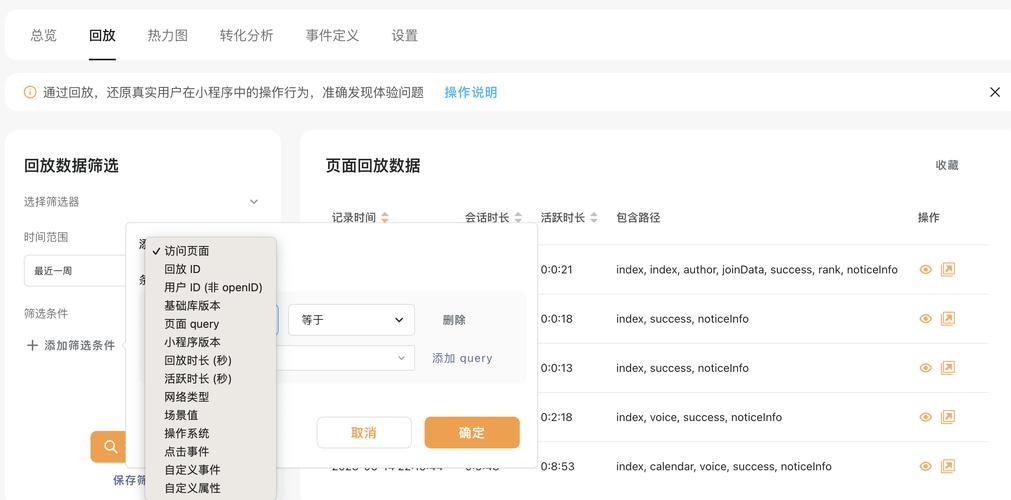
Task: Open the 总览 tab
Action: [x=43, y=35]
